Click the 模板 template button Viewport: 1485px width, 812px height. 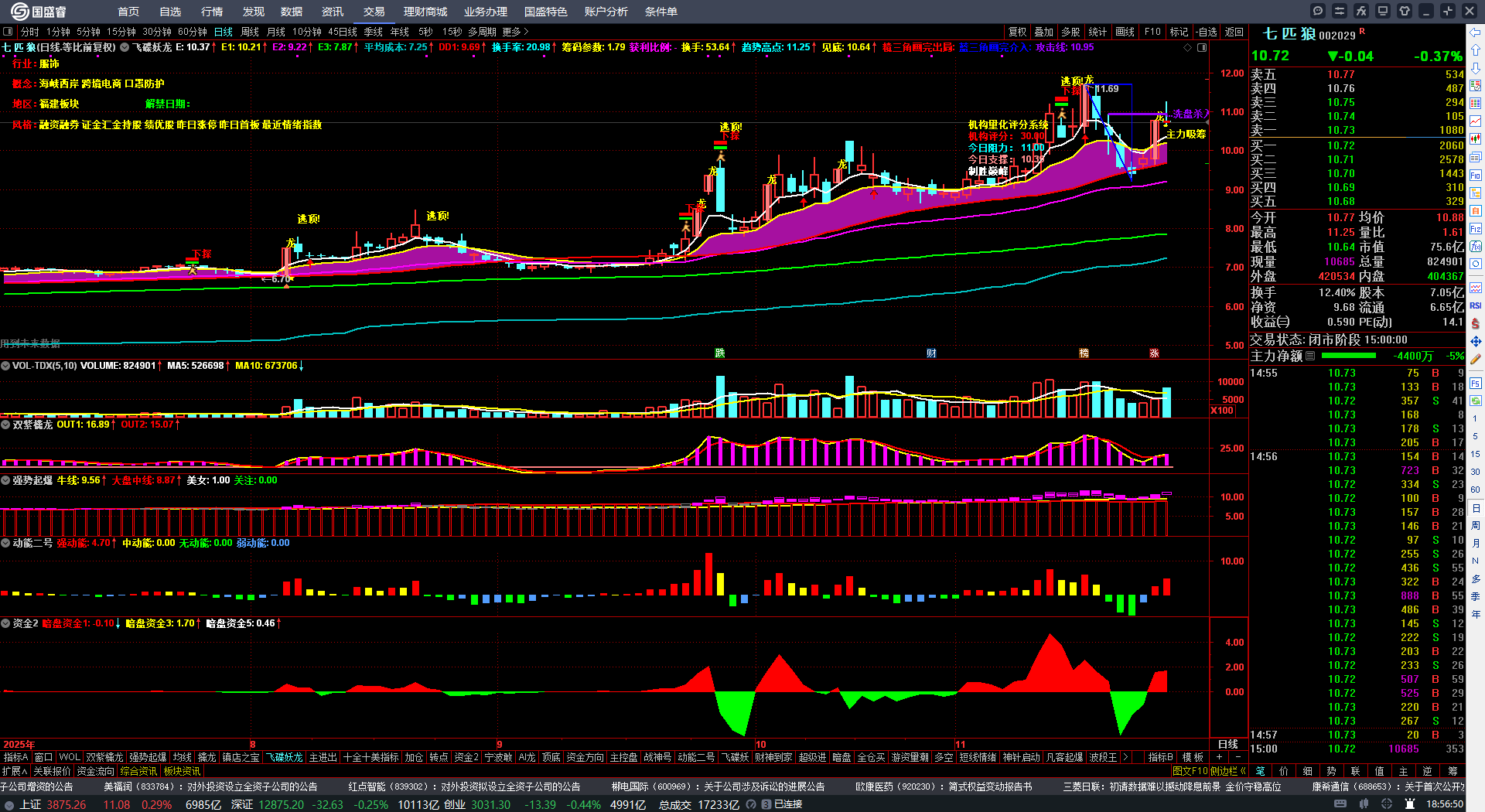click(1193, 757)
